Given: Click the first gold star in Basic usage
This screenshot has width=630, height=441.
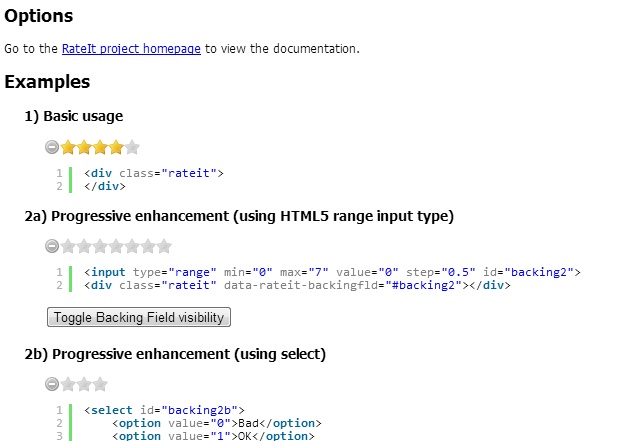Looking at the screenshot, I should pos(69,148).
